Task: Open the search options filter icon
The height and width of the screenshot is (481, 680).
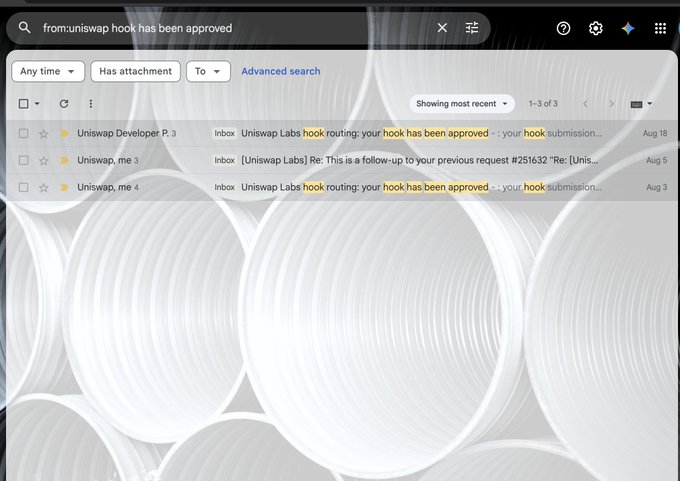Action: click(x=472, y=28)
